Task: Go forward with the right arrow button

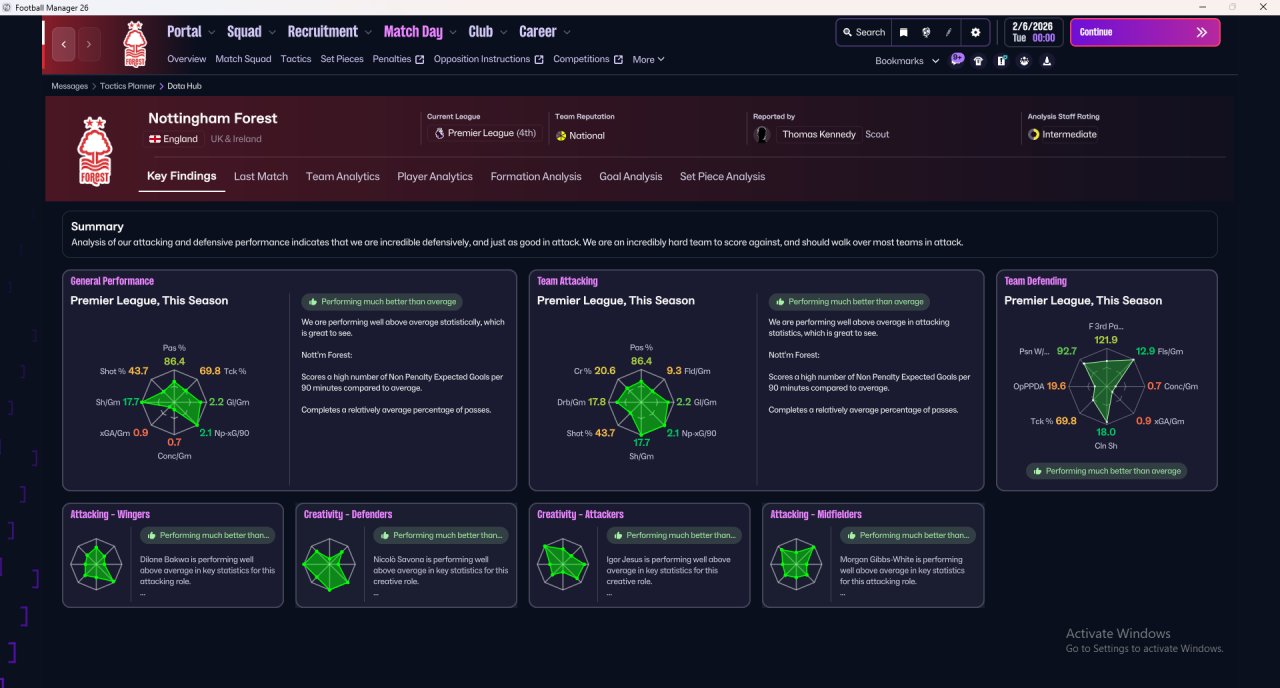Action: 89,44
